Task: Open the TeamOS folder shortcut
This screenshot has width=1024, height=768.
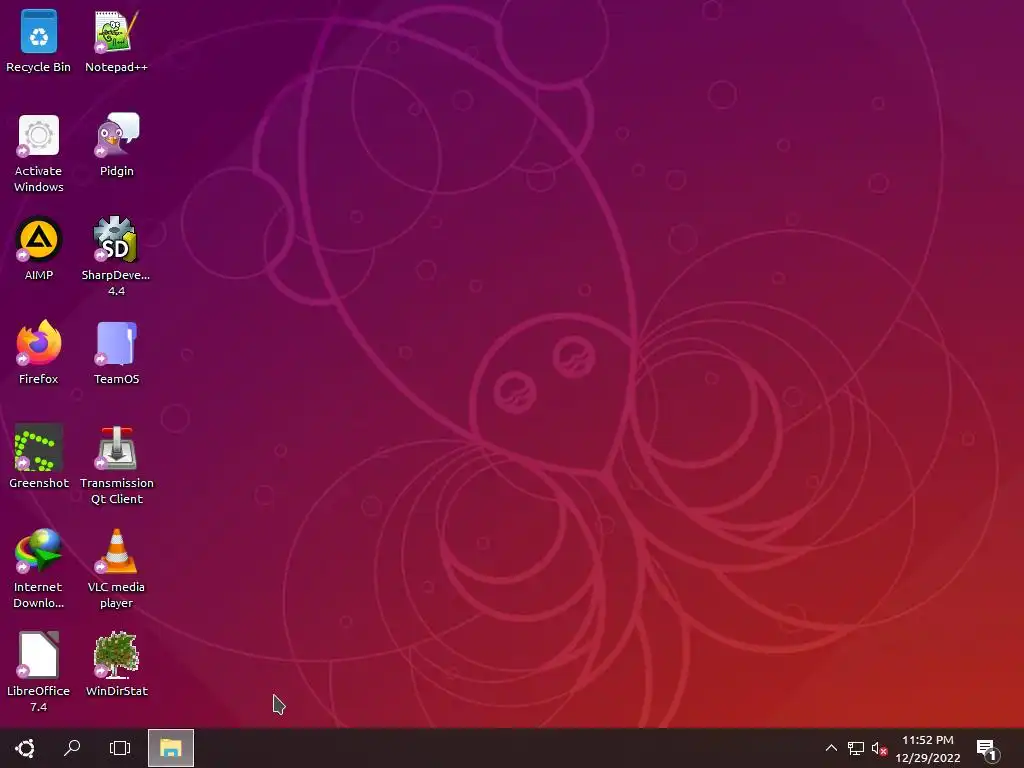Action: 116,353
